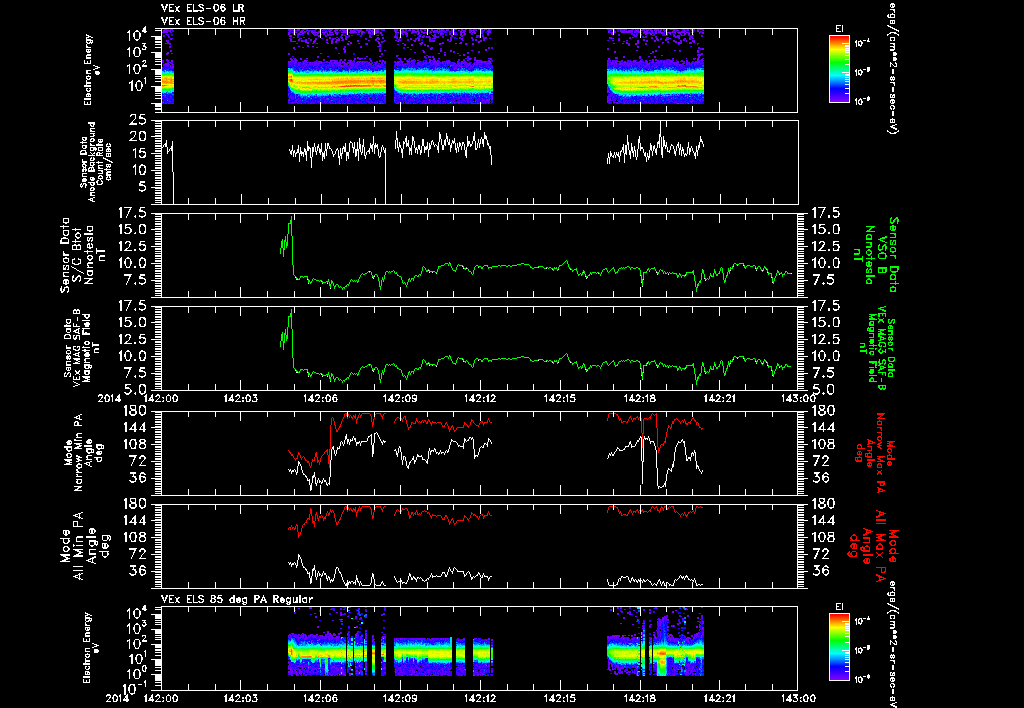
Task: Click the top panel "Electron Energy eV" axis label
Action: (x=92, y=70)
